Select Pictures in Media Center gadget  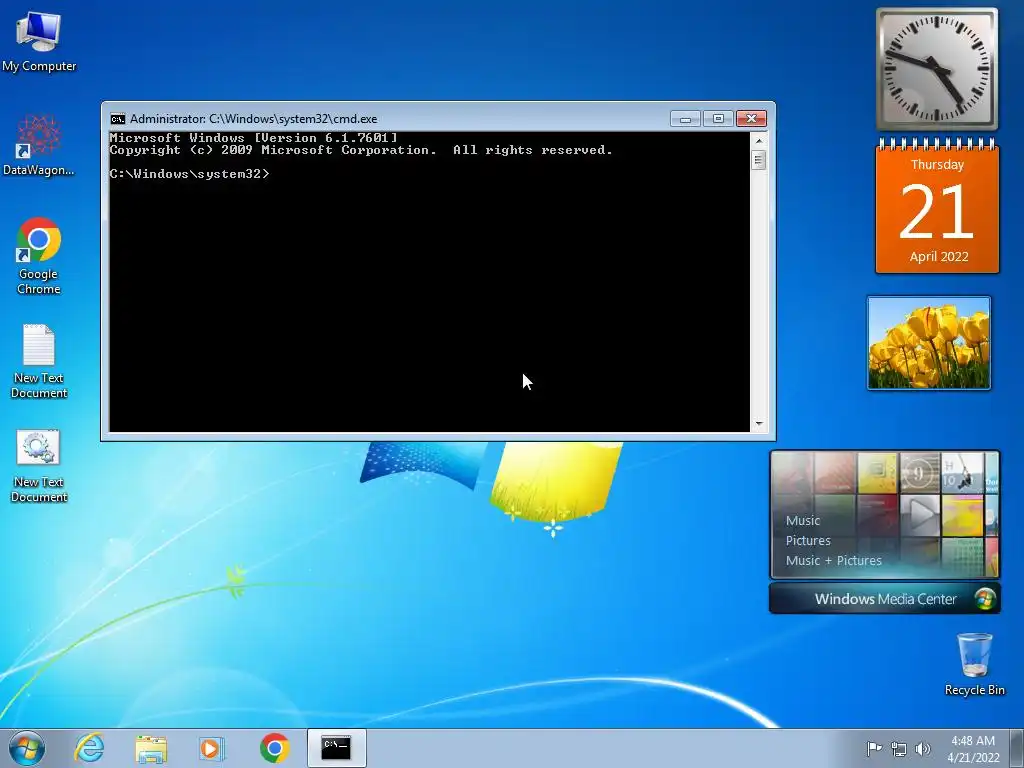pyautogui.click(x=808, y=541)
